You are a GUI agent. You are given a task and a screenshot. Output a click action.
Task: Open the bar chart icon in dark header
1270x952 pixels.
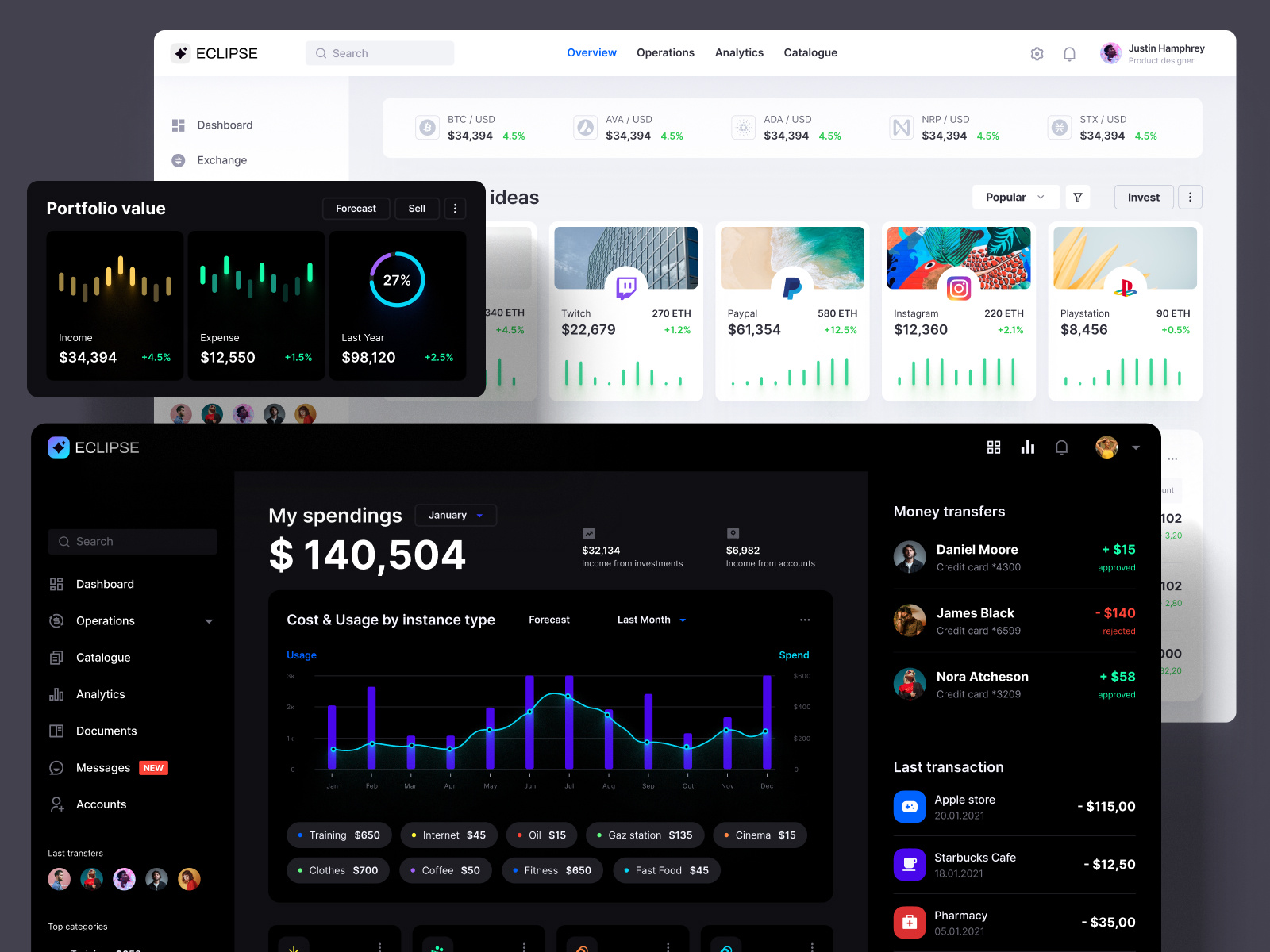(x=1028, y=447)
